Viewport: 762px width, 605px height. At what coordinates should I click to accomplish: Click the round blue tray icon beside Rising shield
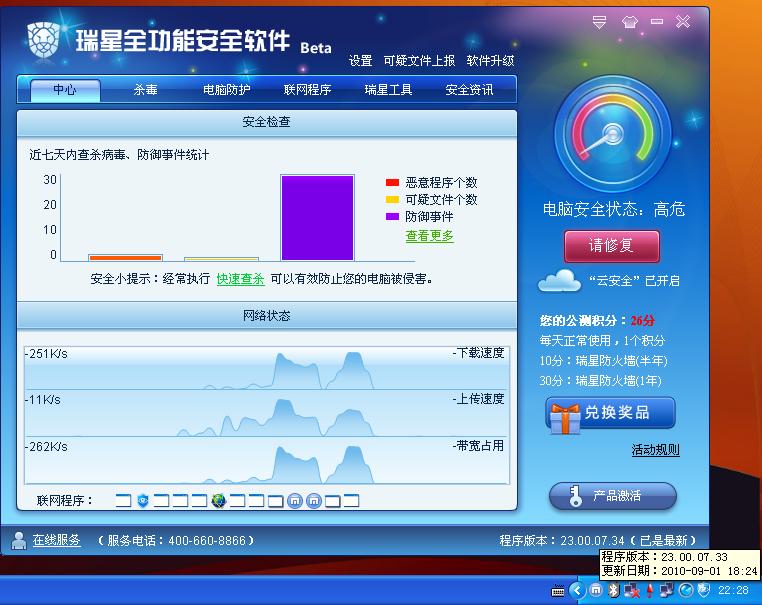686,590
